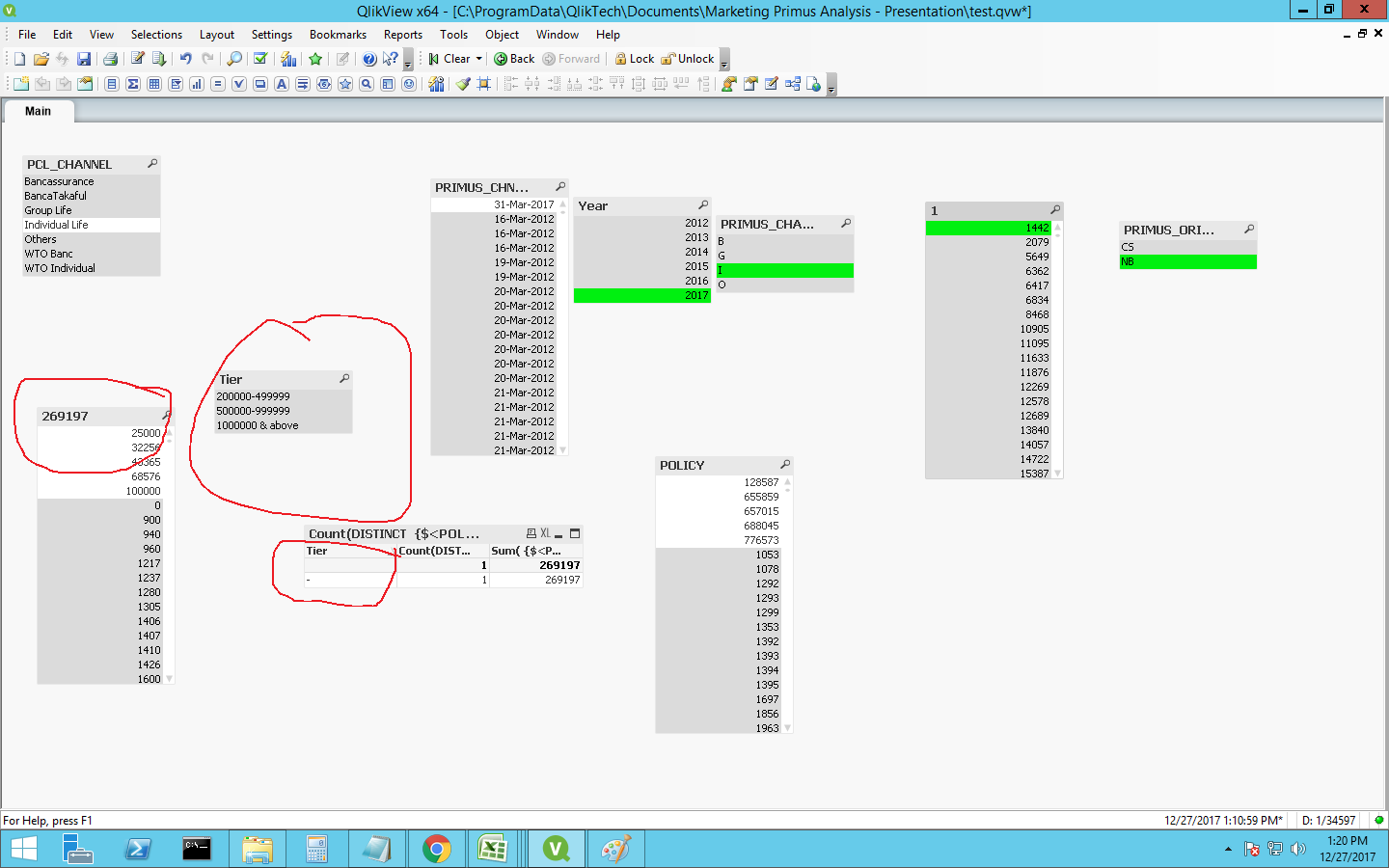The width and height of the screenshot is (1389, 868).
Task: Create a Table Box with grid icon
Action: click(x=154, y=84)
